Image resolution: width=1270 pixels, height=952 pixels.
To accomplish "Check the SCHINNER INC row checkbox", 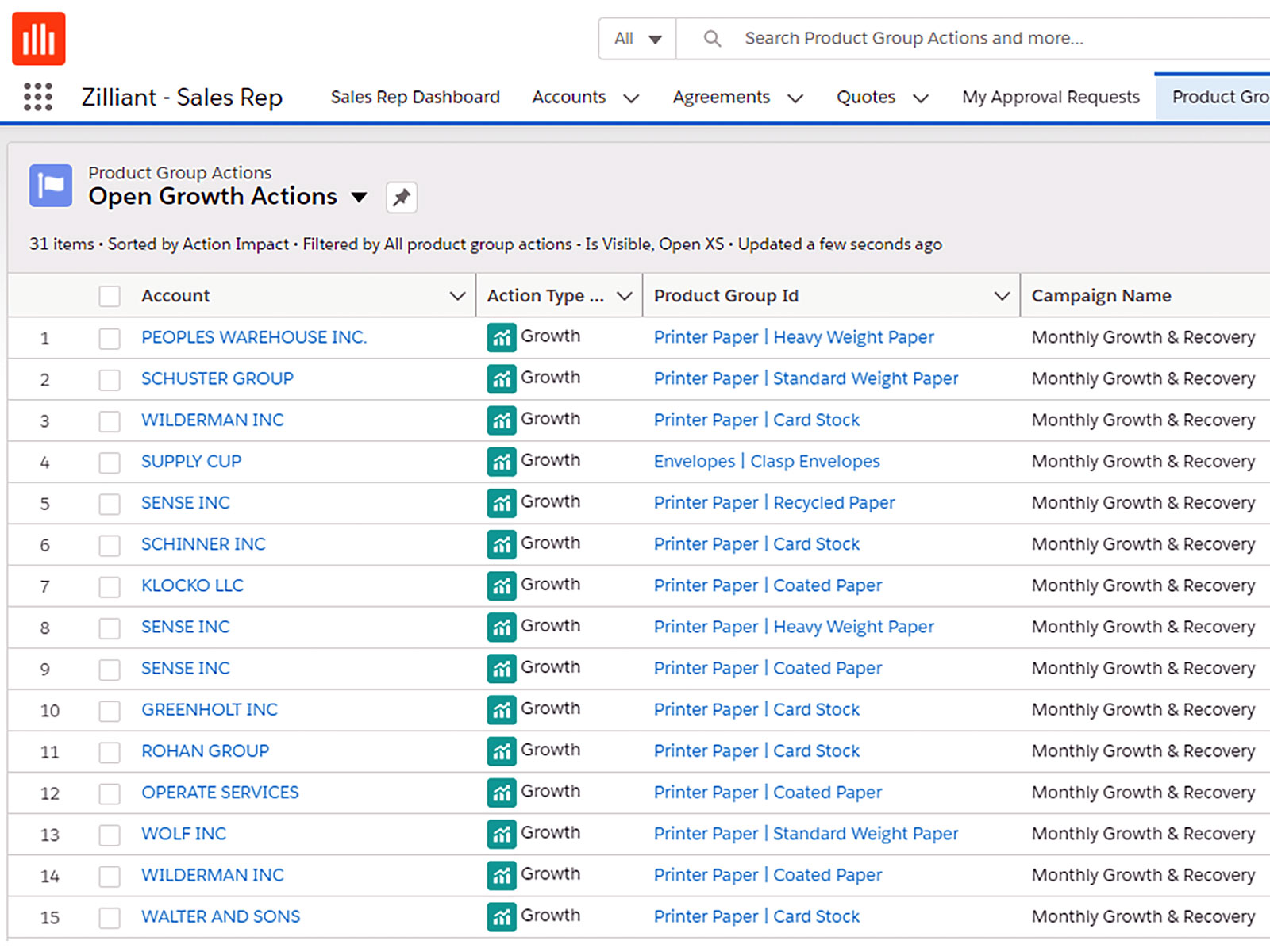I will [x=110, y=545].
